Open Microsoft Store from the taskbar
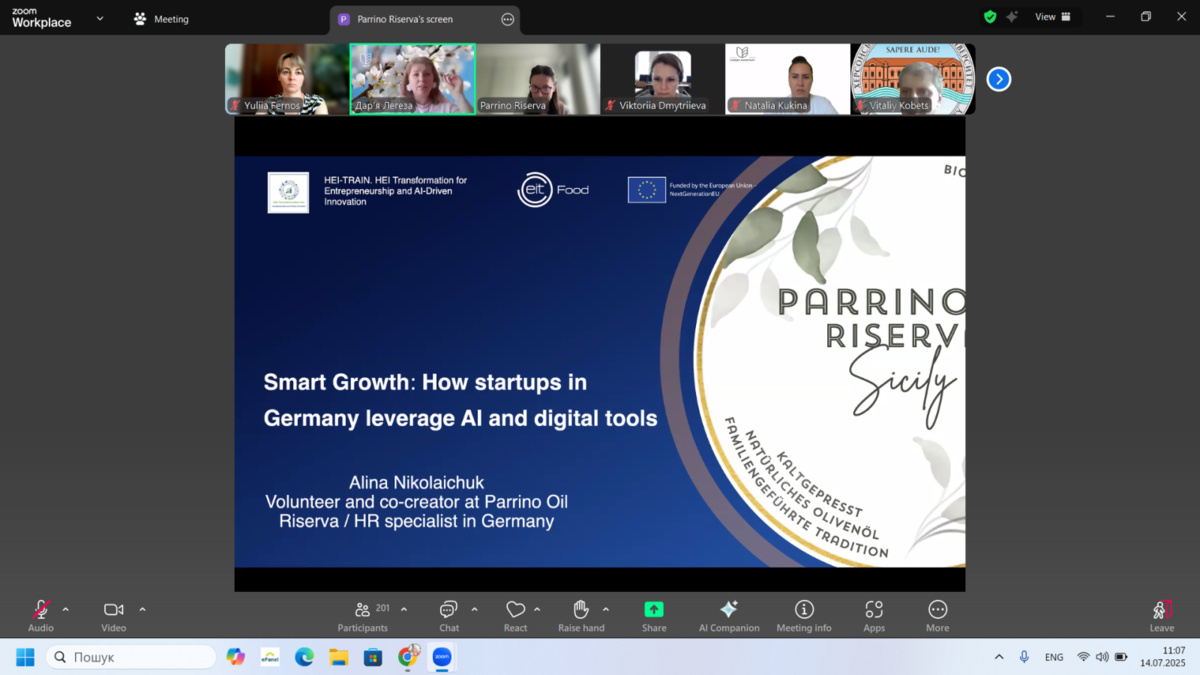Image resolution: width=1200 pixels, height=675 pixels. (373, 657)
